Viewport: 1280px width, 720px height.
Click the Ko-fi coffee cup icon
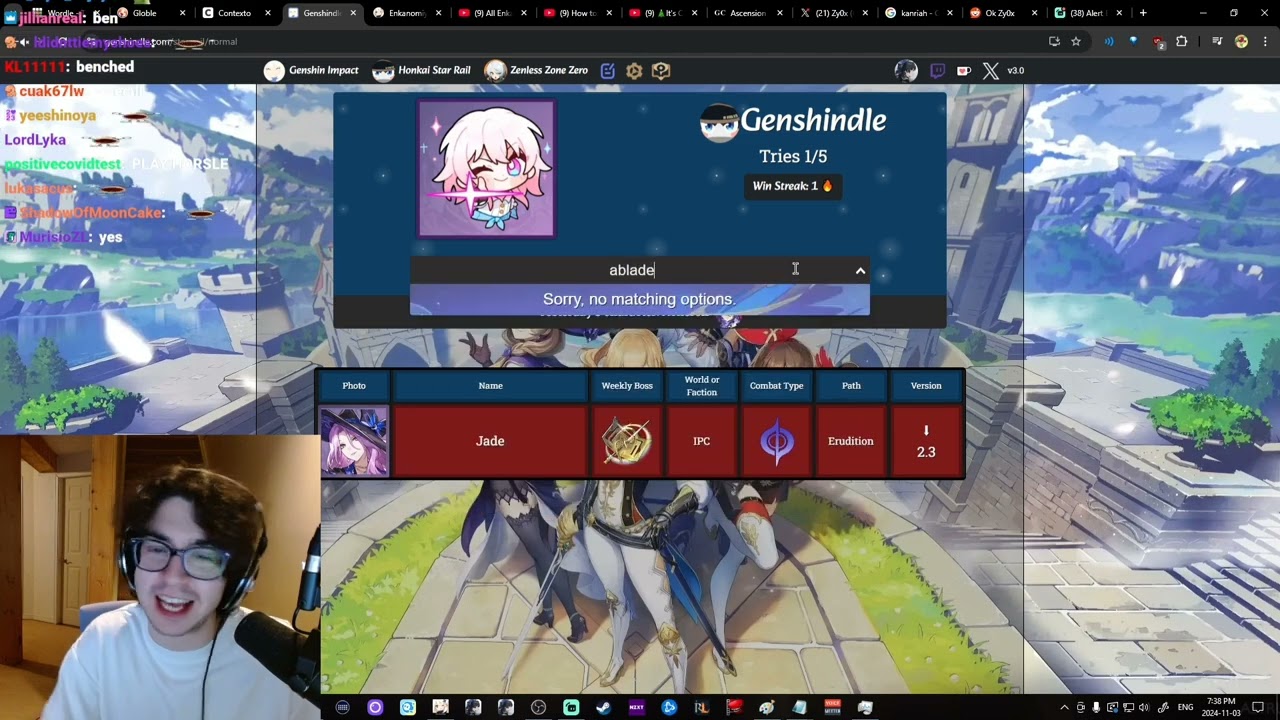(x=964, y=71)
